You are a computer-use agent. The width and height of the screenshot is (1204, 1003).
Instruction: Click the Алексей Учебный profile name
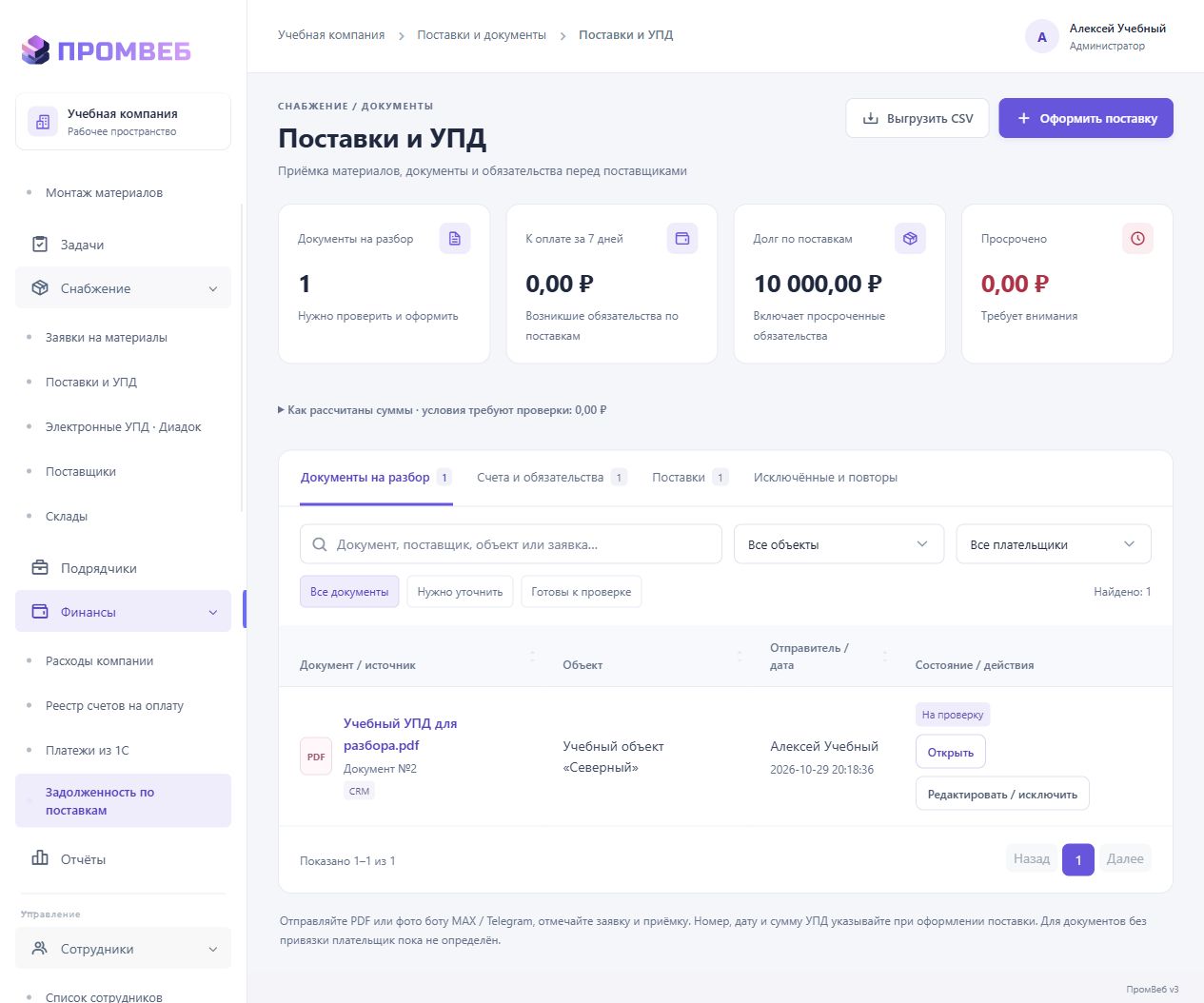tap(1117, 29)
